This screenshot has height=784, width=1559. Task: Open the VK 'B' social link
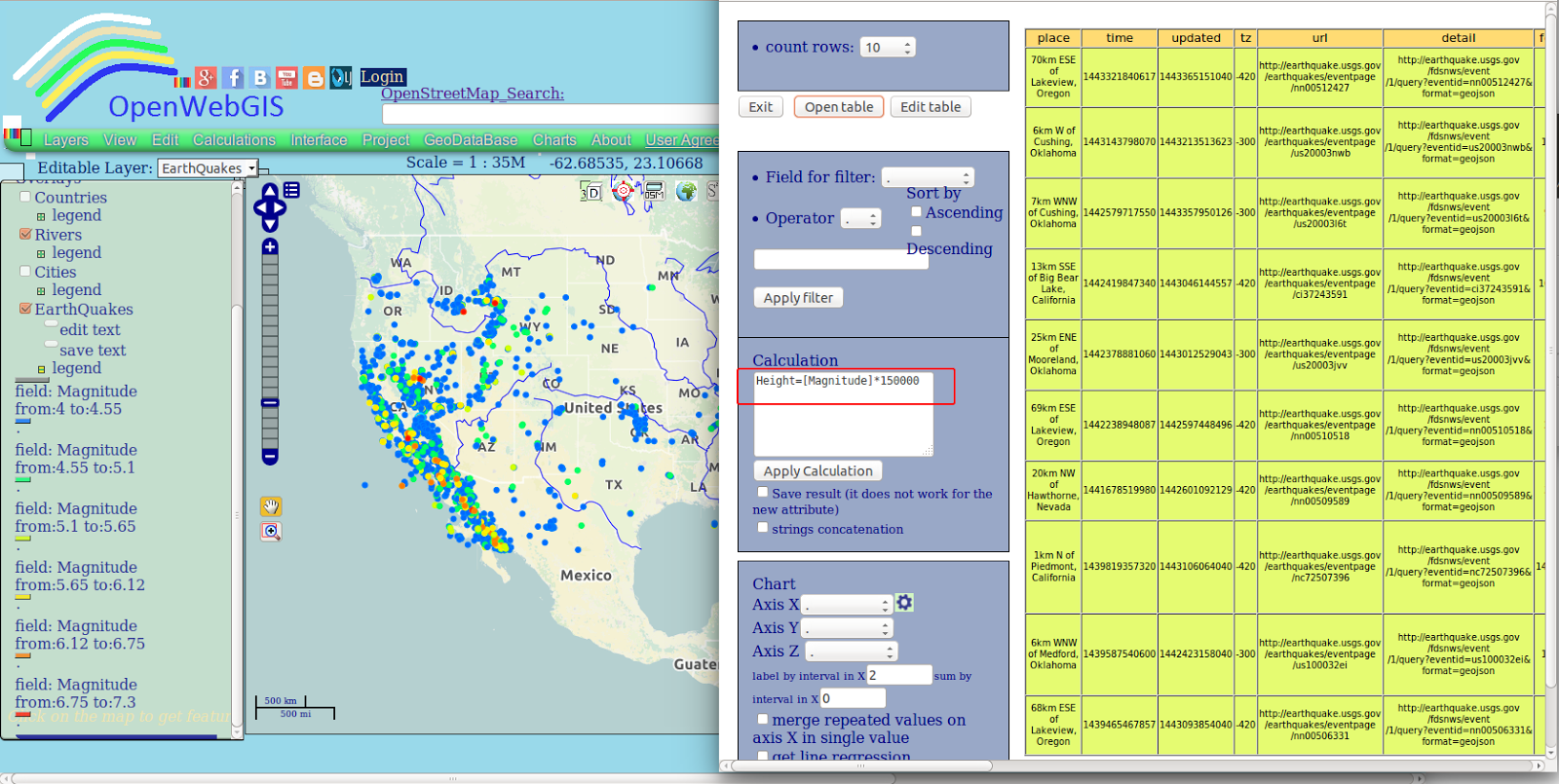click(x=260, y=78)
